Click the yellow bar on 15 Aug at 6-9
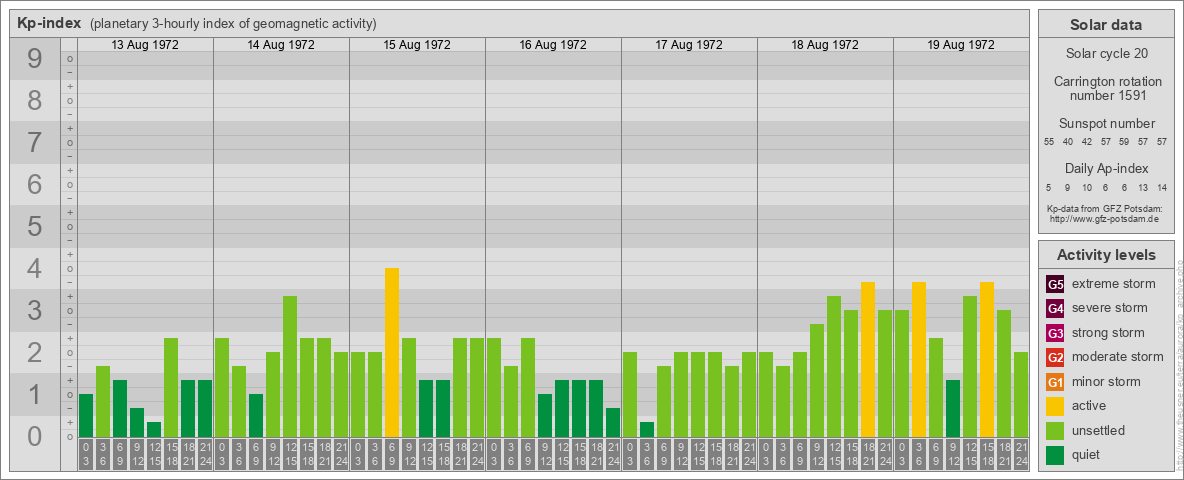 click(x=392, y=352)
